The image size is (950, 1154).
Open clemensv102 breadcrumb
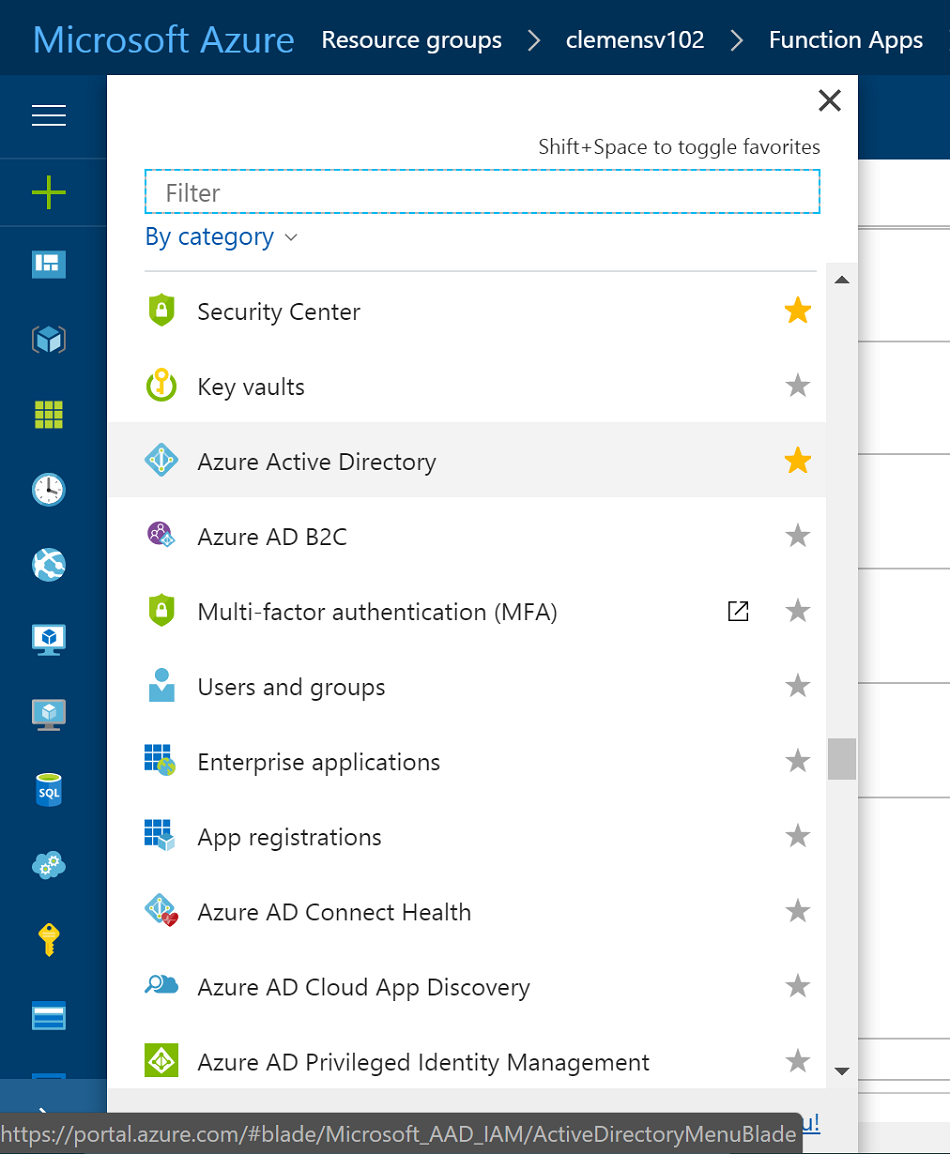pos(634,40)
